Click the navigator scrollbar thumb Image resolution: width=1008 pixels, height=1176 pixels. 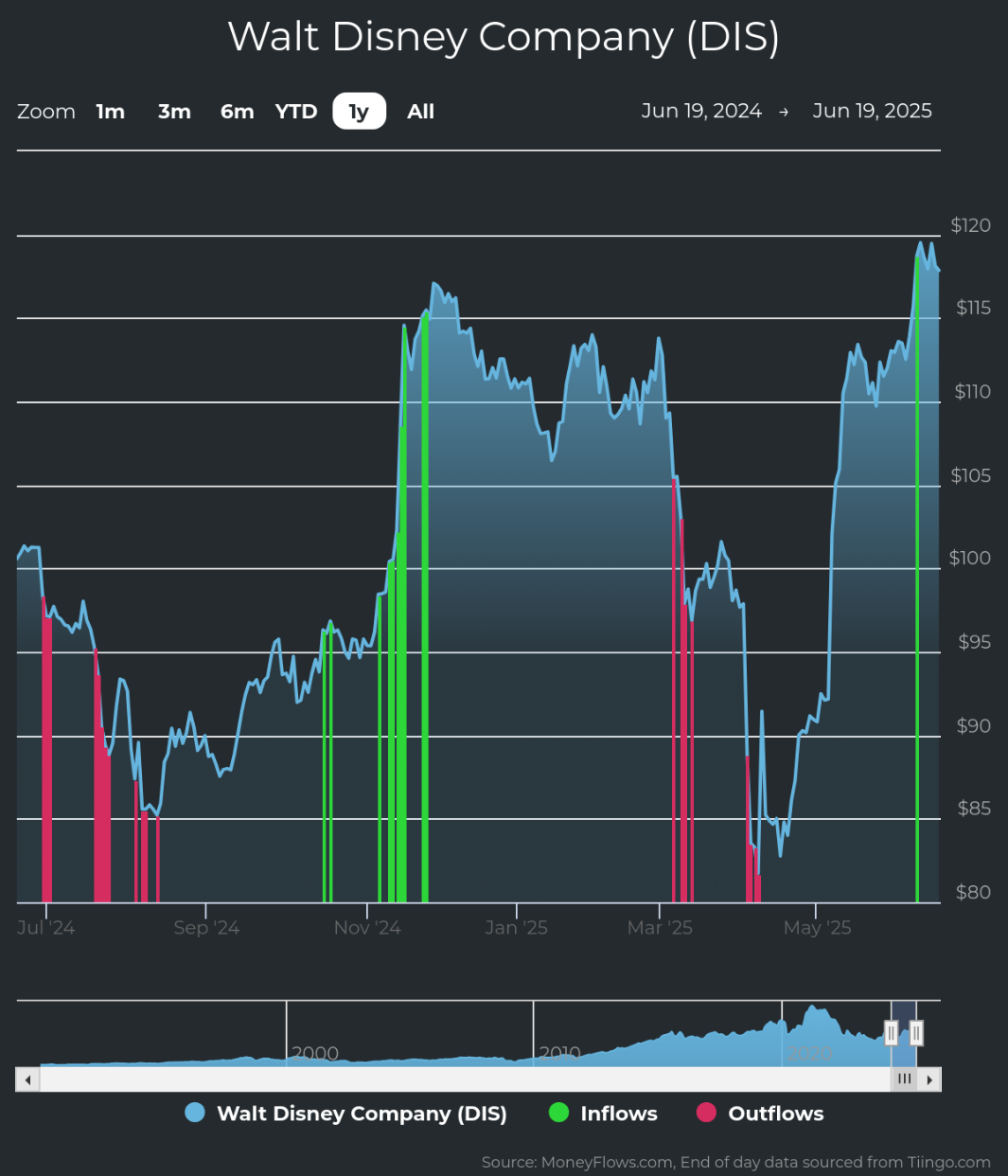(905, 1079)
